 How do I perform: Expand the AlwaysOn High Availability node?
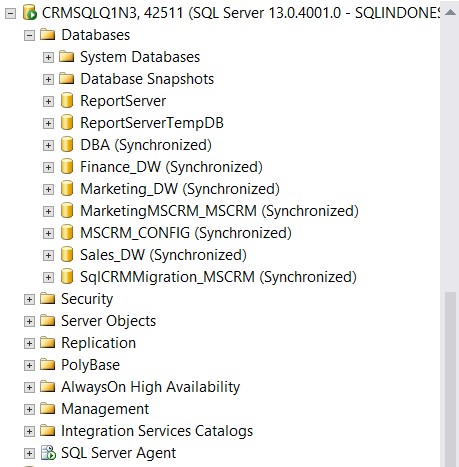[29, 387]
